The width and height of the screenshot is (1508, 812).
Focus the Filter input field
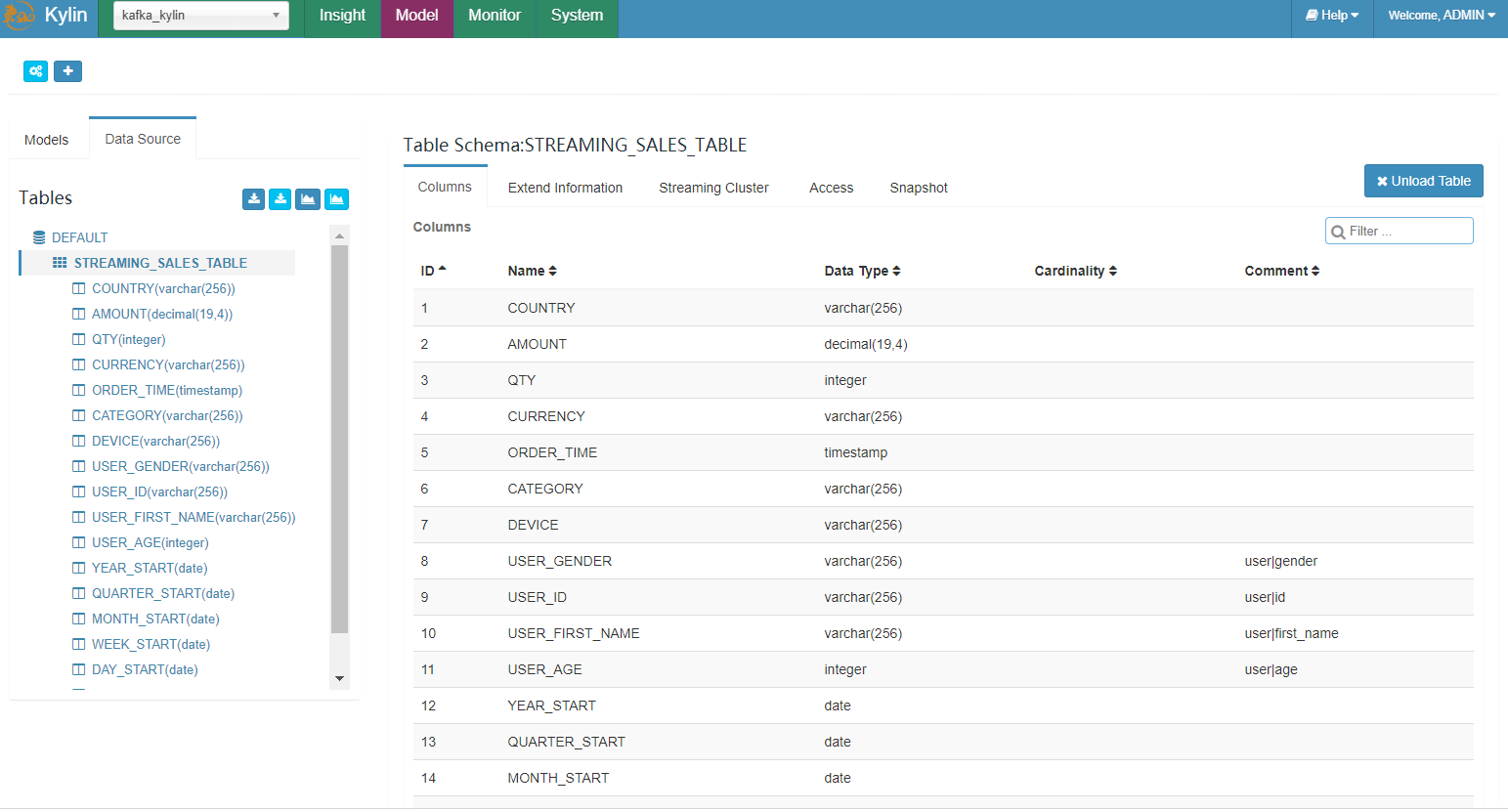[1400, 231]
